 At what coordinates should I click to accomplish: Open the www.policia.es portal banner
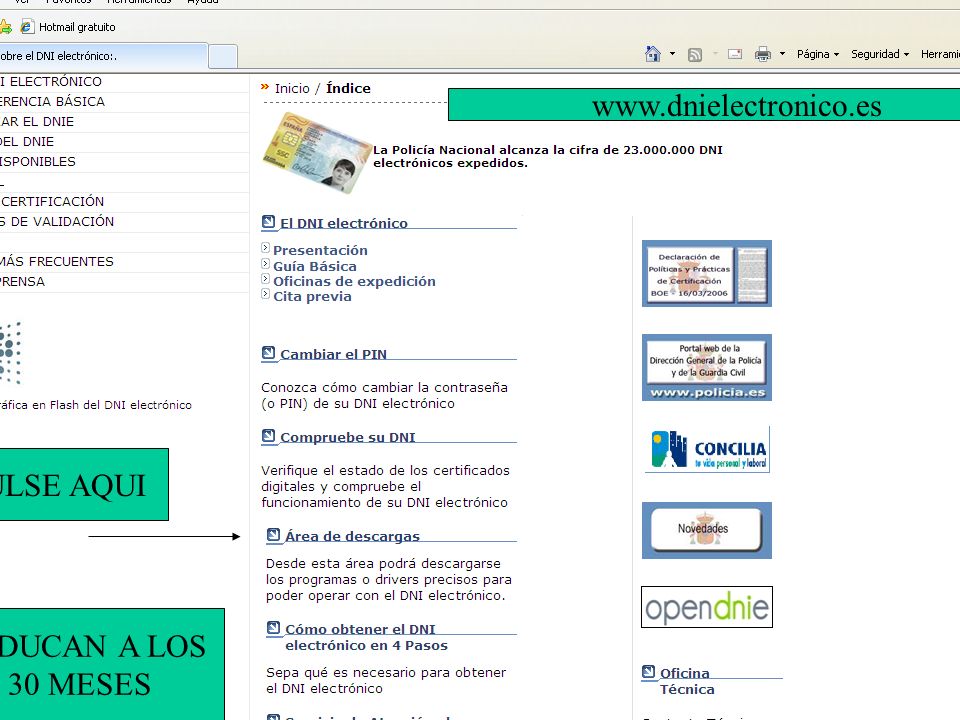coord(707,367)
